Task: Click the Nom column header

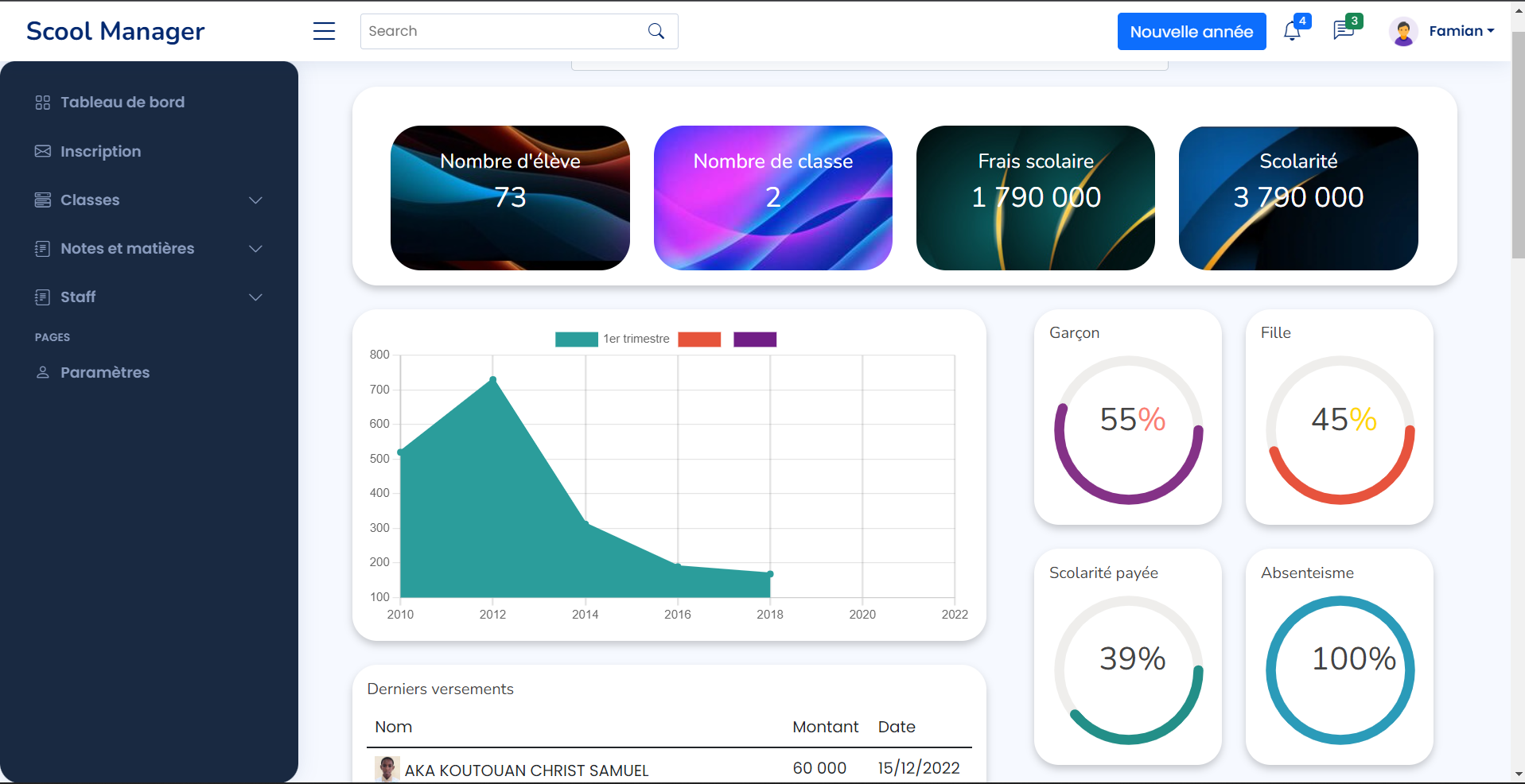Action: click(x=393, y=727)
